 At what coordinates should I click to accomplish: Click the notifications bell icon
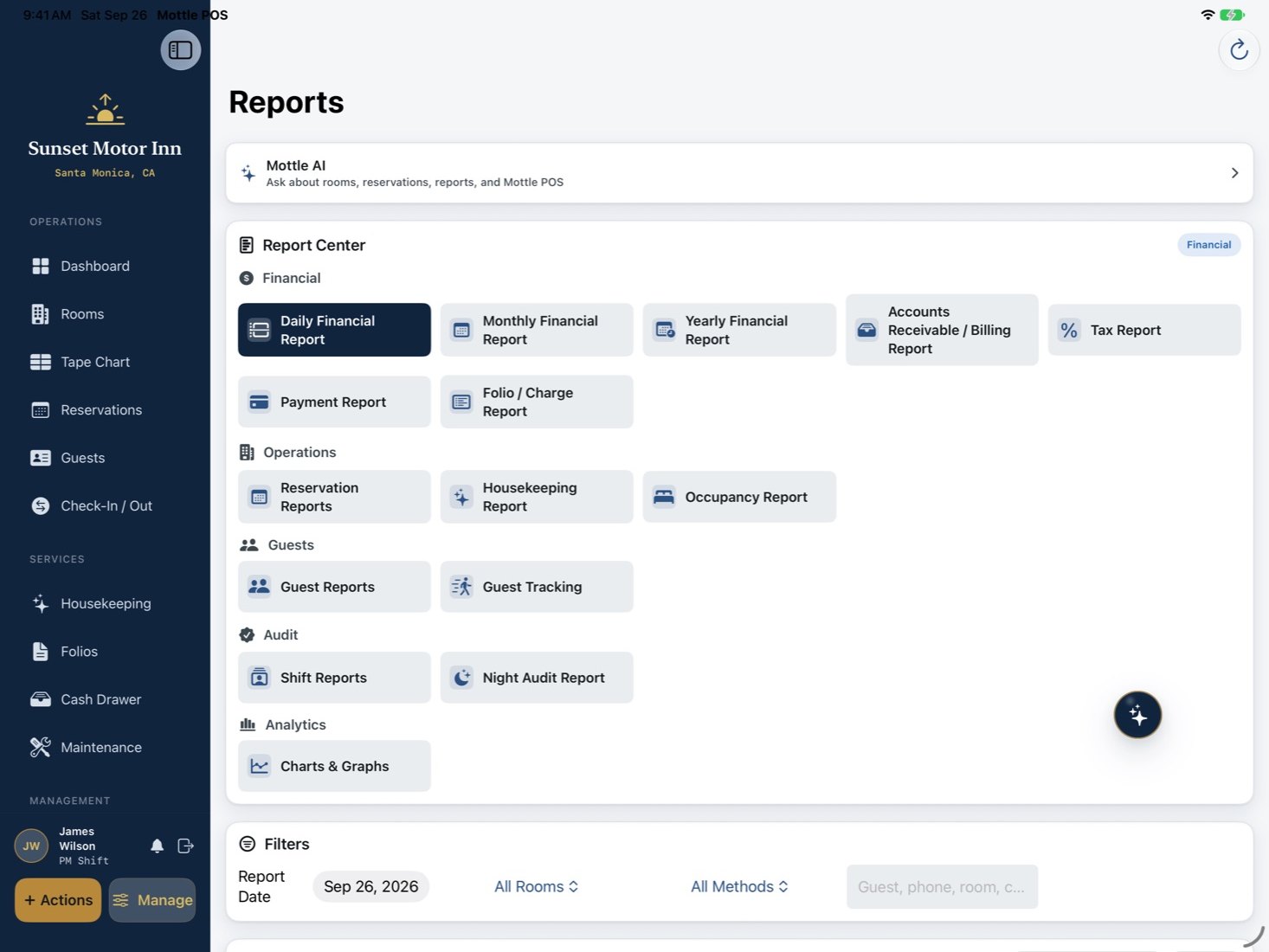click(157, 846)
